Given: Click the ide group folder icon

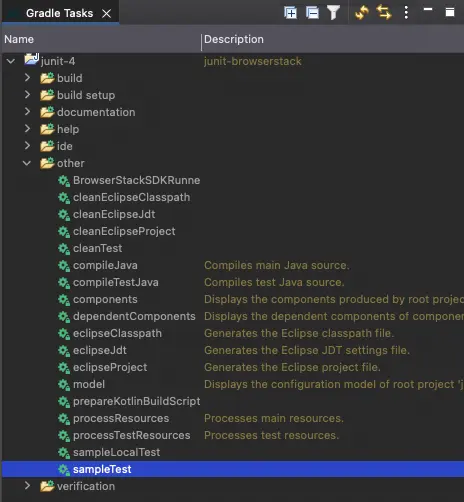Looking at the screenshot, I should click(47, 146).
